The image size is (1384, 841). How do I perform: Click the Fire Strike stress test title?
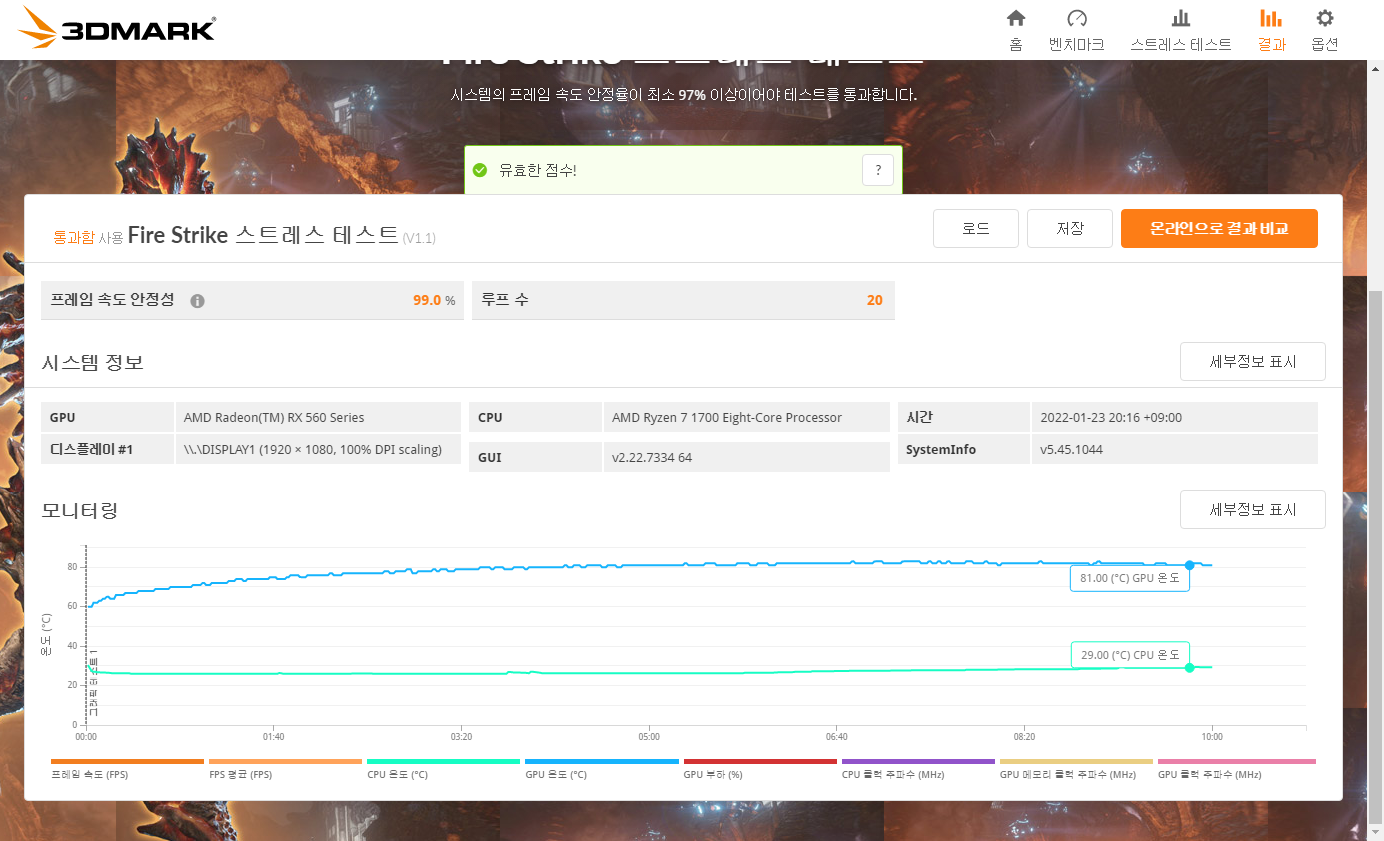pyautogui.click(x=263, y=236)
